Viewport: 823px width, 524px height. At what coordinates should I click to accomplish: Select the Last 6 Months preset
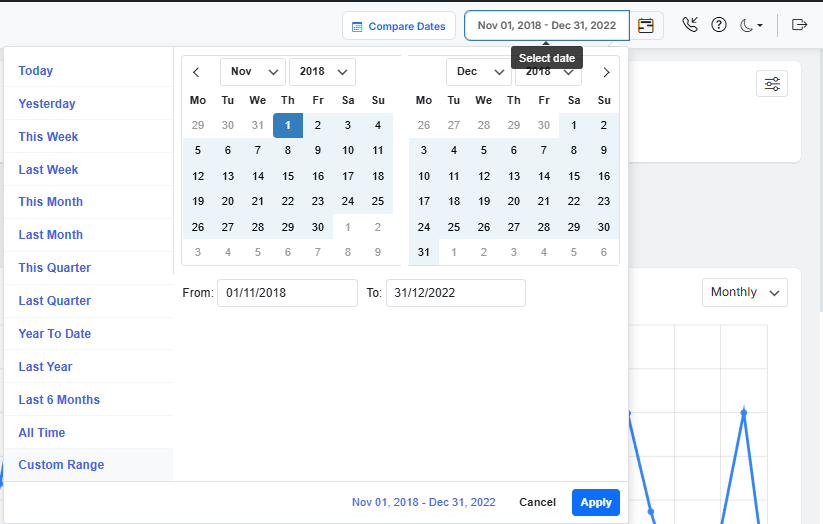click(59, 400)
